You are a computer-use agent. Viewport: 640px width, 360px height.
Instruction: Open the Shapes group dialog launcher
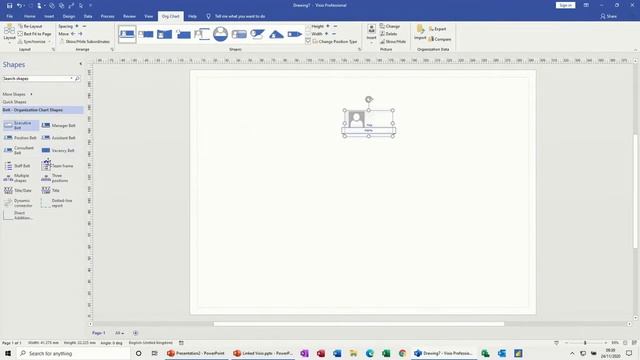pos(360,49)
